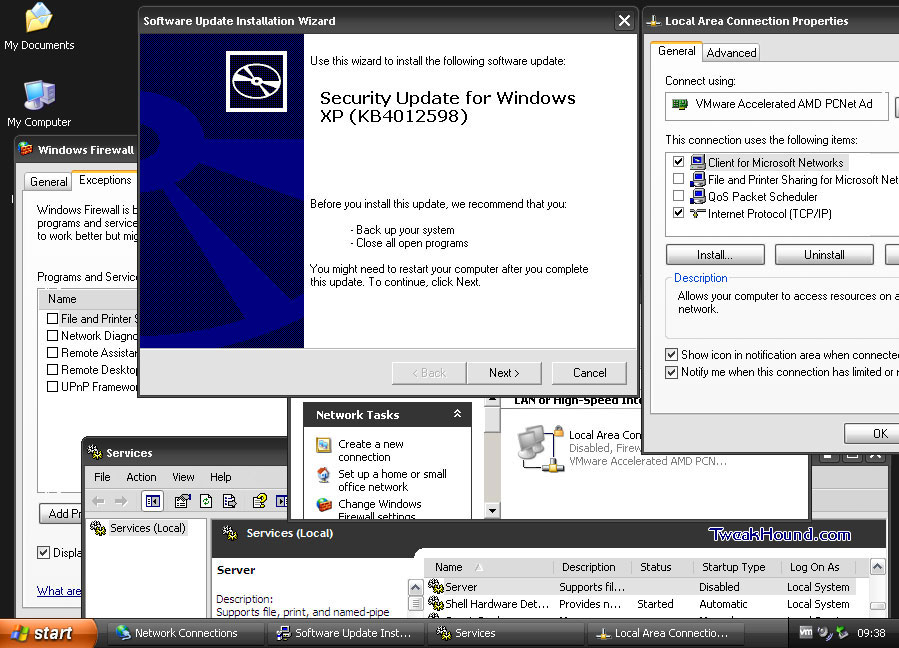This screenshot has height=648, width=899.
Task: Switch to General tab in Windows Firewall
Action: click(49, 182)
